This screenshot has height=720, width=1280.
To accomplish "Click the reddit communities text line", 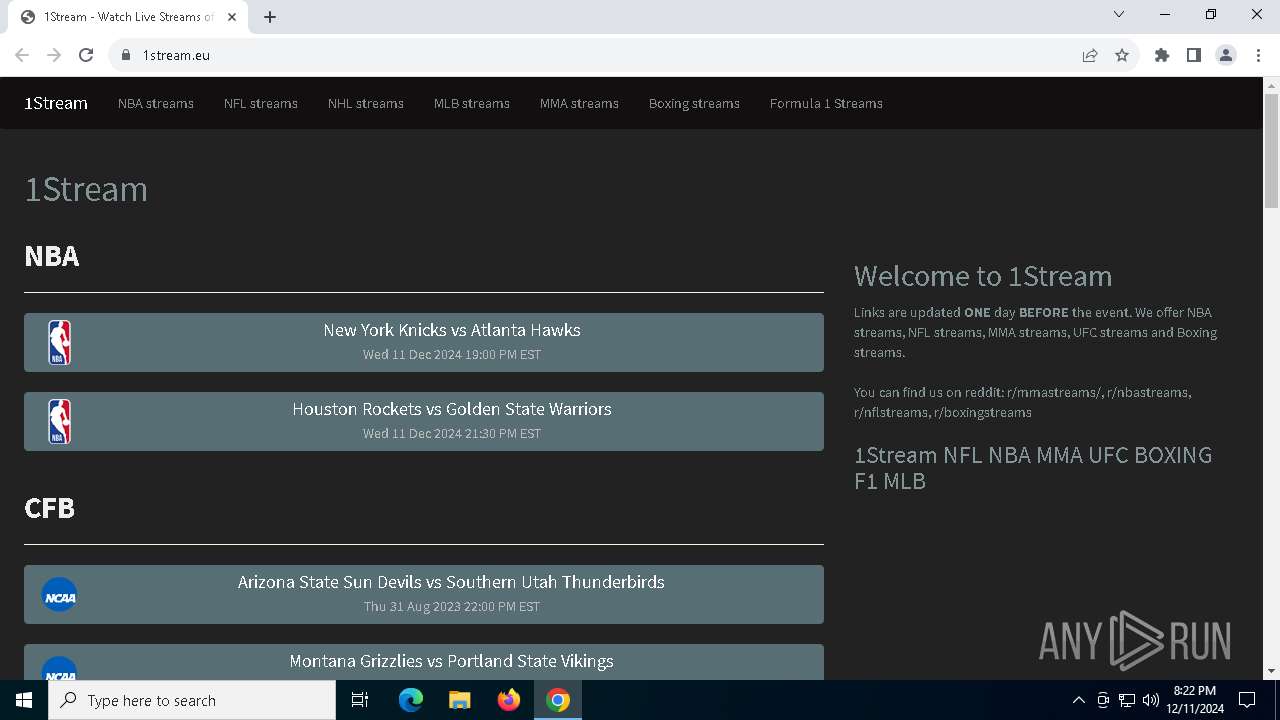I will point(1022,402).
